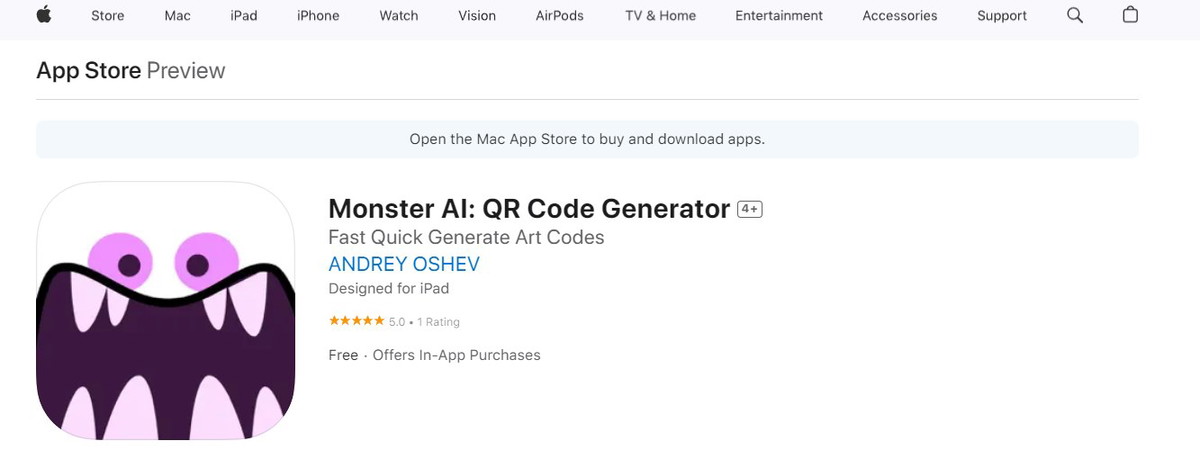The width and height of the screenshot is (1200, 468).
Task: Click the App Store heading link
Action: click(89, 70)
